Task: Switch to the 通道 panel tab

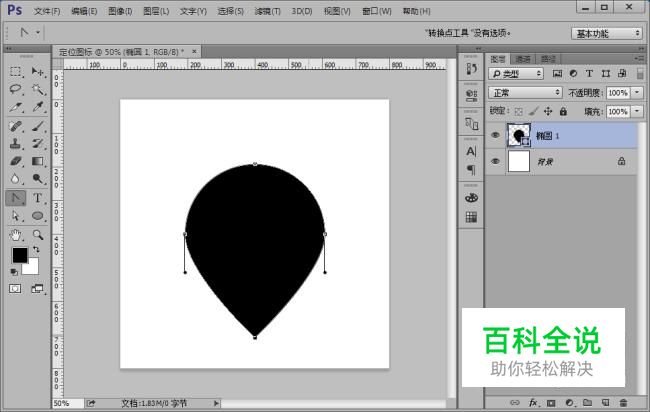Action: (523, 59)
